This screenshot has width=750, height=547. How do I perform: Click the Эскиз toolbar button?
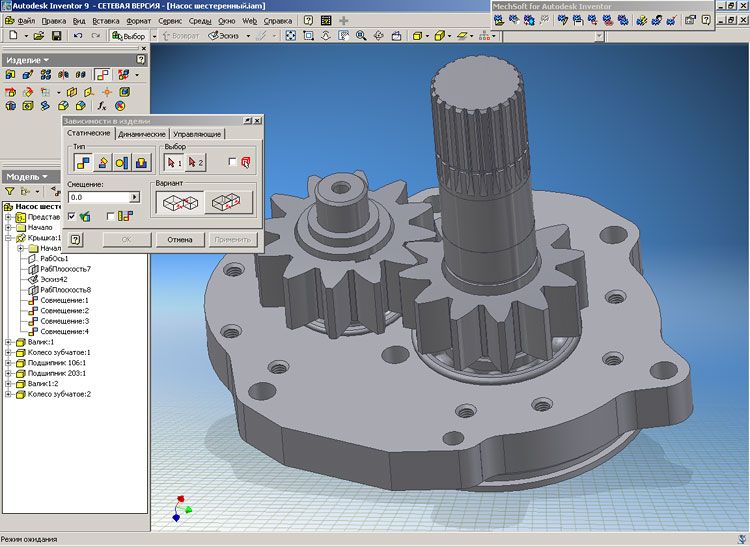coord(224,36)
